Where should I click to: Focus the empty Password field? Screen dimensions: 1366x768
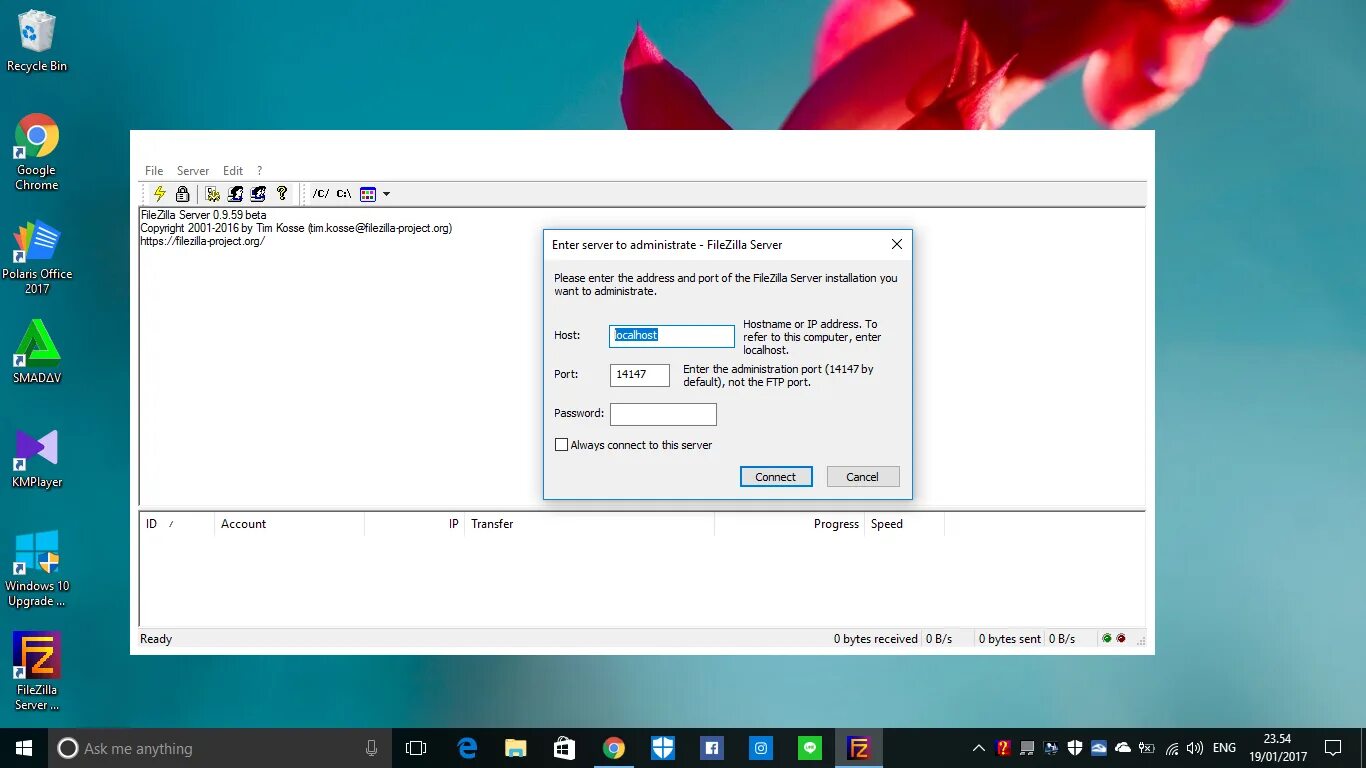tap(663, 414)
